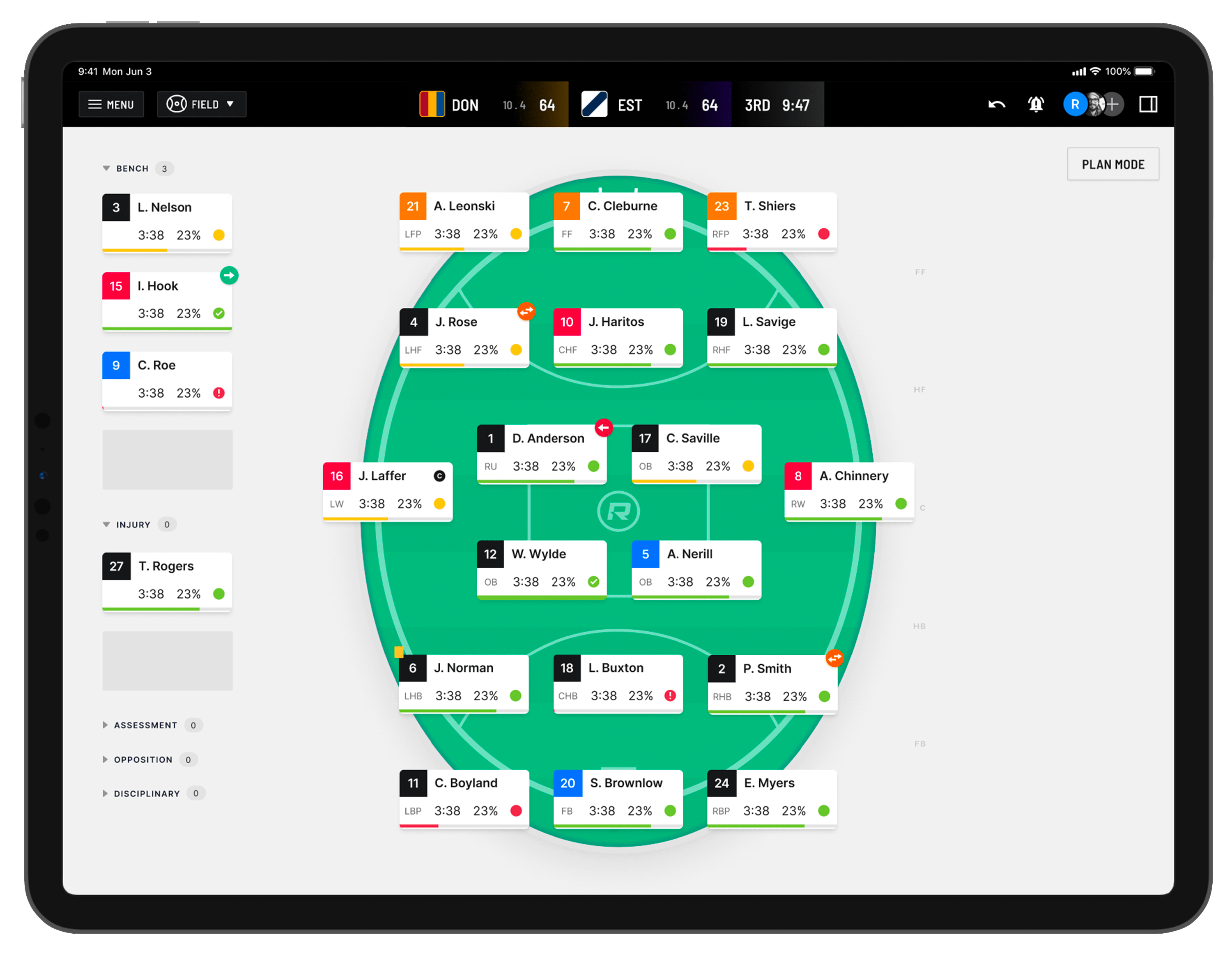Open the FIELD view dropdown
This screenshot has height=953, width=1232.
click(x=201, y=104)
